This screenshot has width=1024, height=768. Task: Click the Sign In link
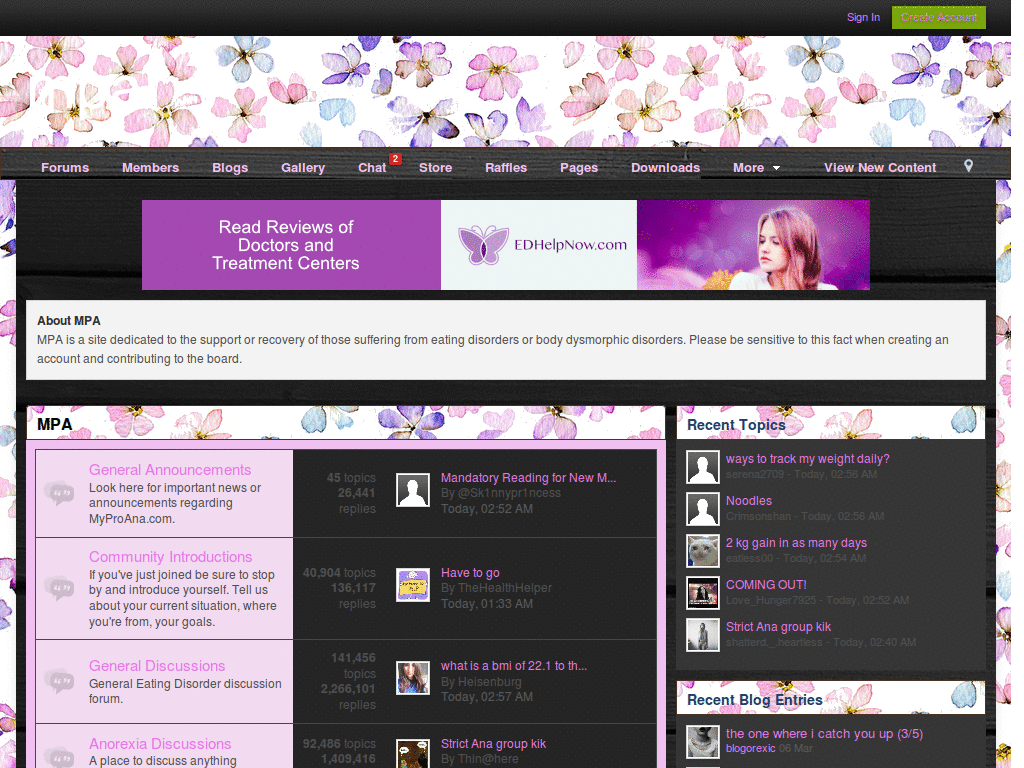coord(863,17)
